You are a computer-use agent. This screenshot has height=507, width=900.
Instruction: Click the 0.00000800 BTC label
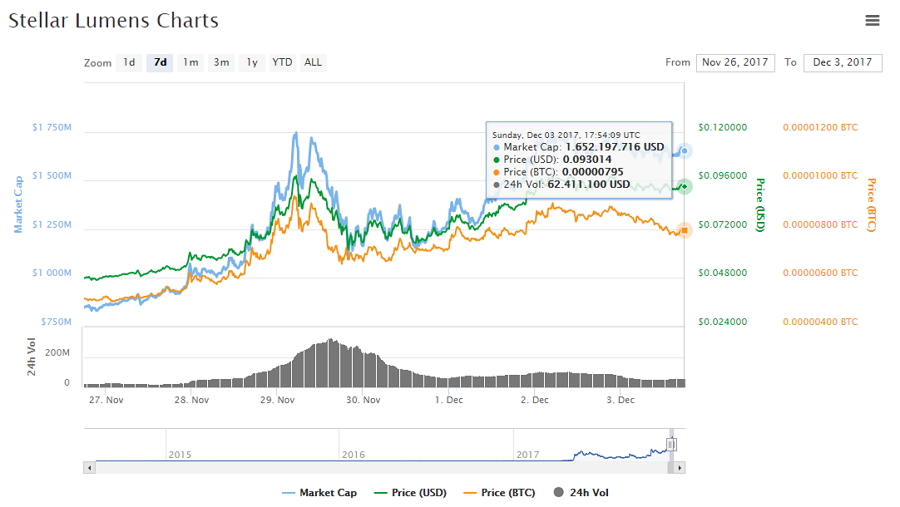[820, 225]
